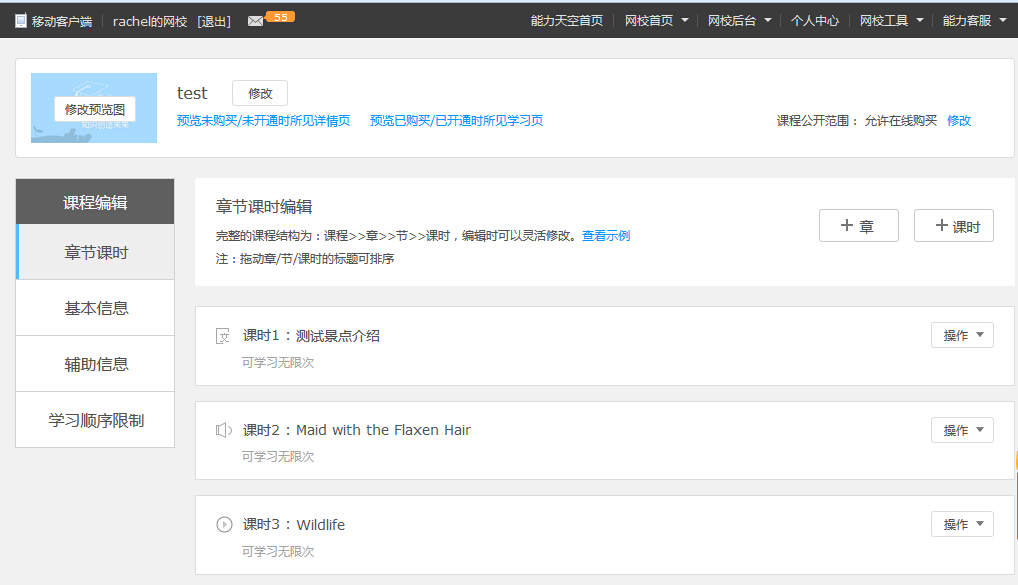
Task: Expand the 网校首页 menu in top bar
Action: coord(656,20)
